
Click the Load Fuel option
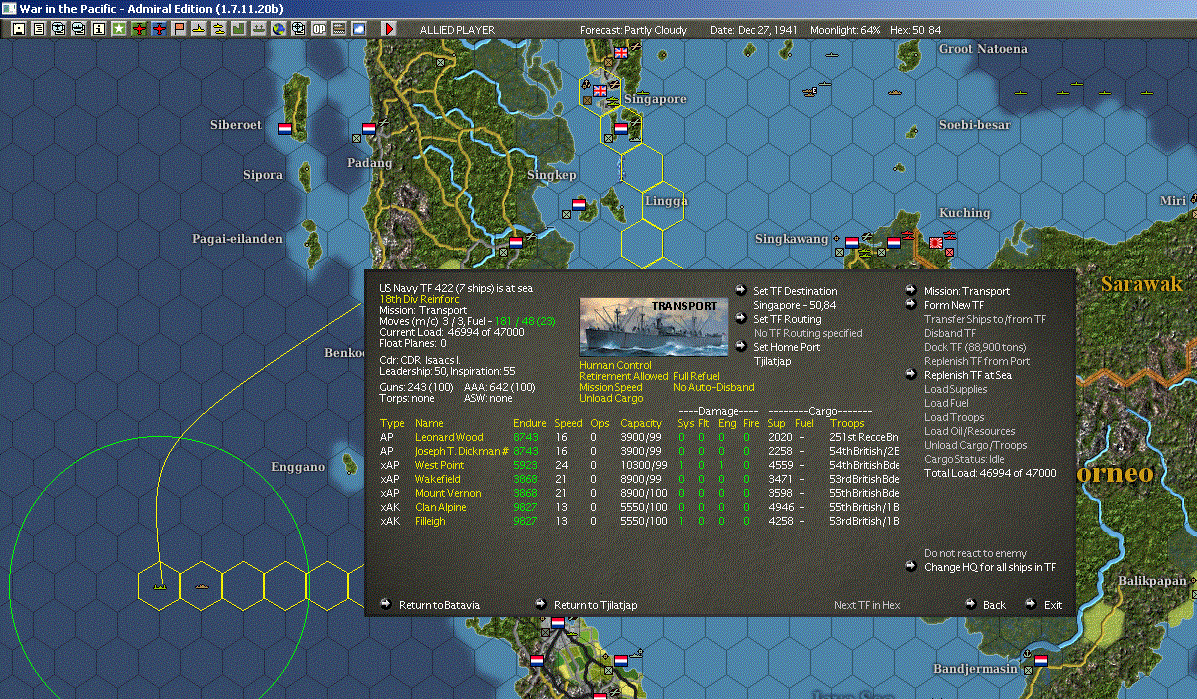click(946, 403)
